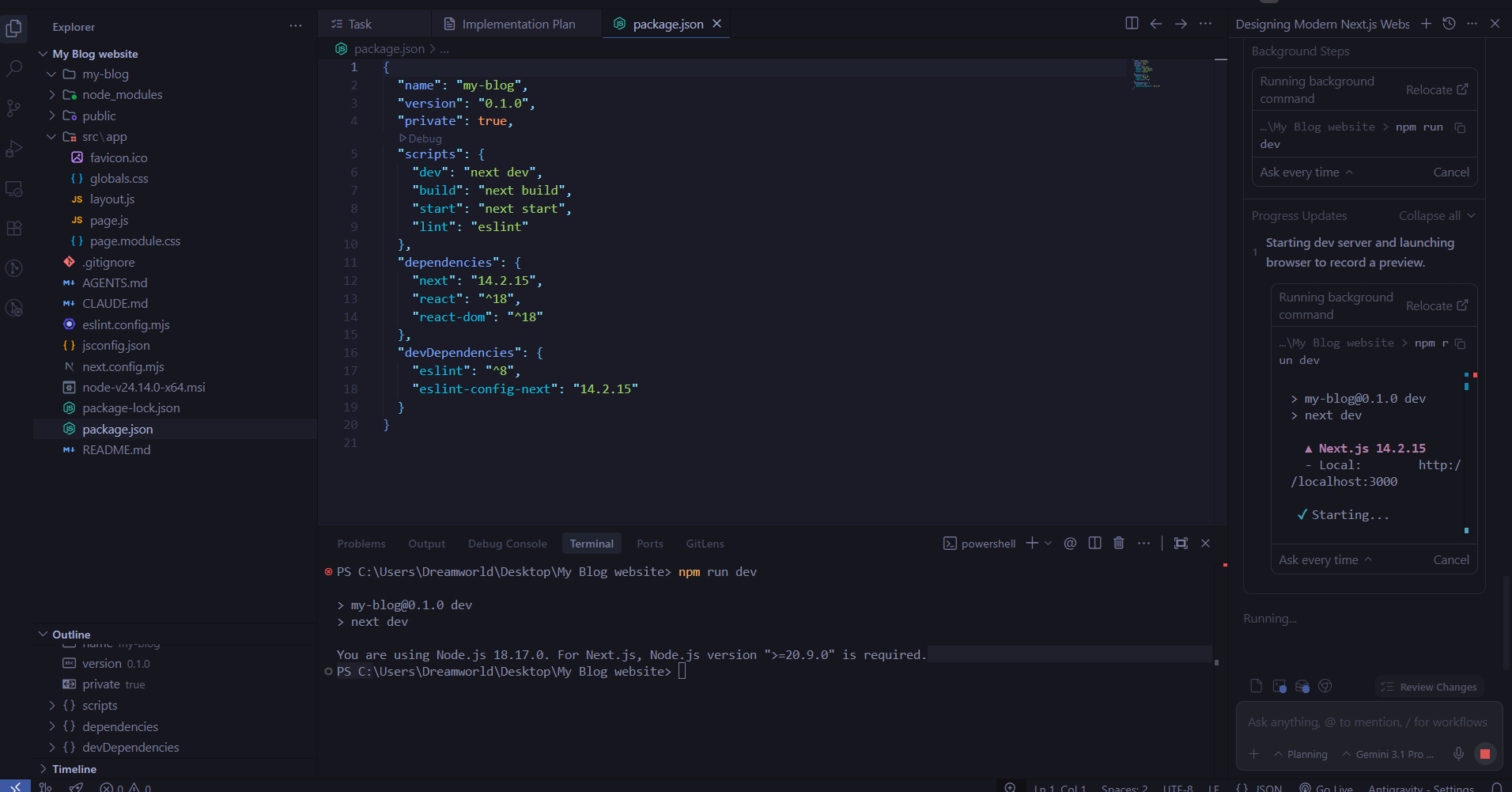1512x792 pixels.
Task: Collapse all progress updates
Action: point(1436,216)
